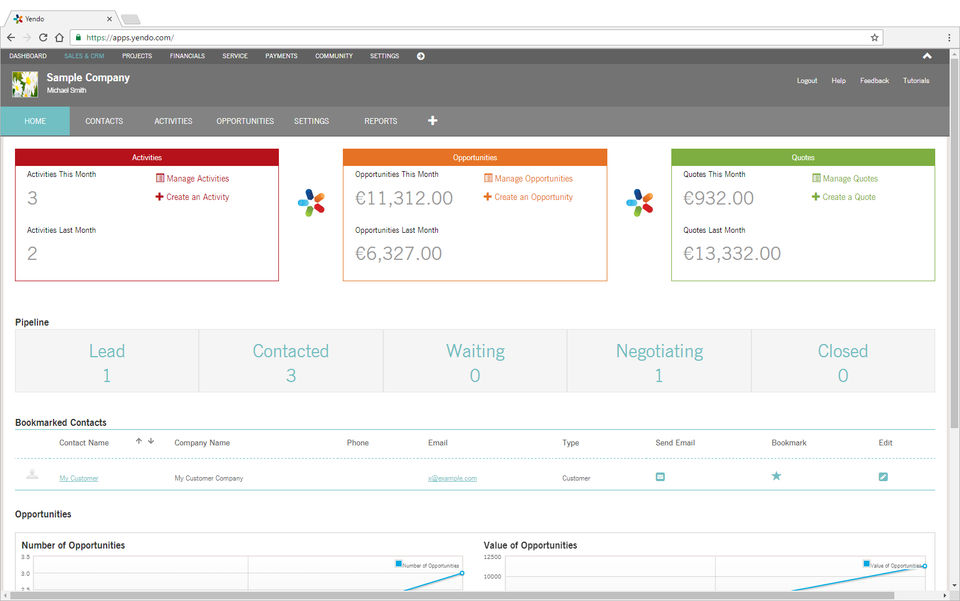Viewport: 960px width, 601px height.
Task: Reload the page with the refresh icon
Action: tap(43, 37)
